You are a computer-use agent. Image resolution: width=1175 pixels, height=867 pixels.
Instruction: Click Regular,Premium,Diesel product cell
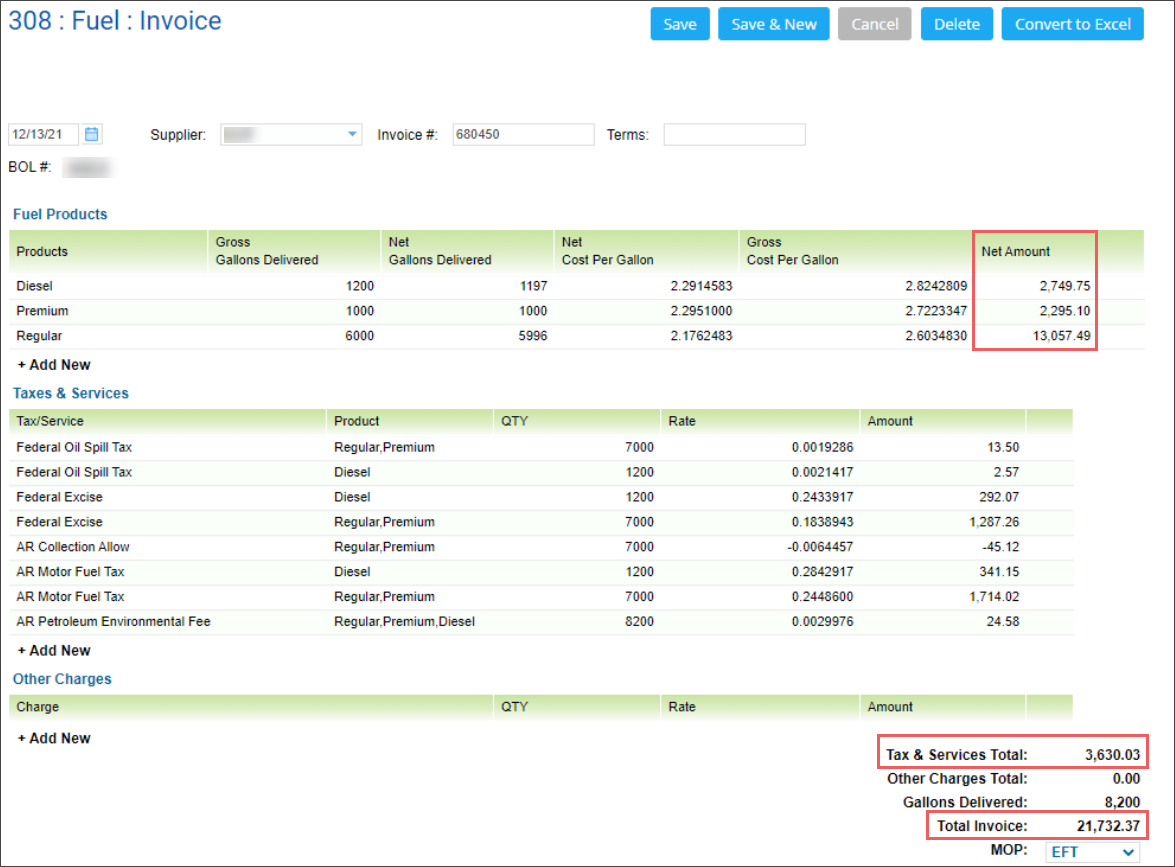404,621
